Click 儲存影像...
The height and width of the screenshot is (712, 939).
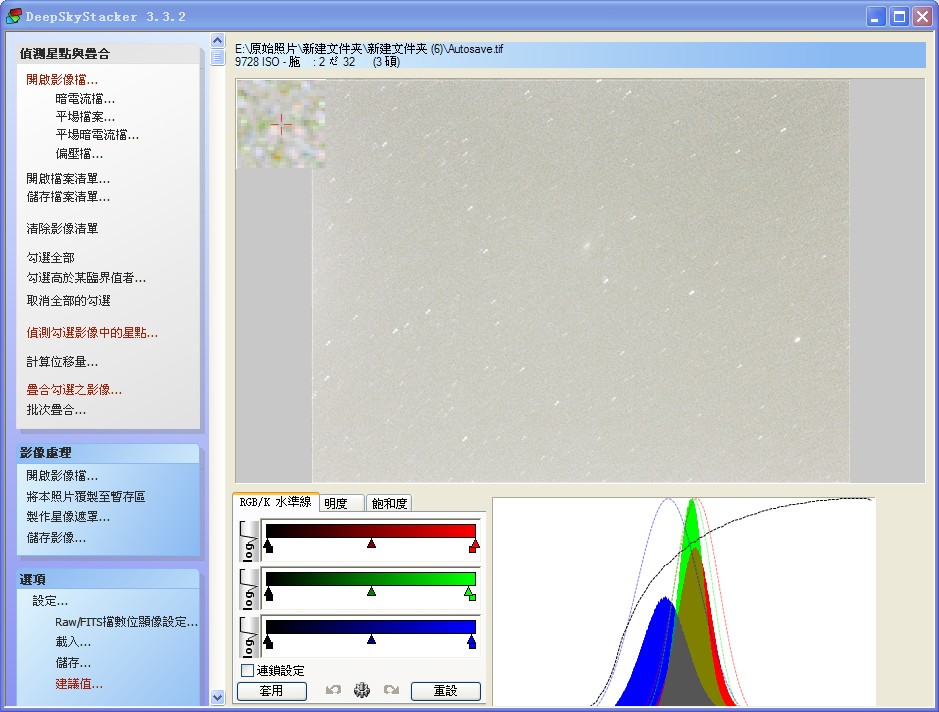coord(56,538)
